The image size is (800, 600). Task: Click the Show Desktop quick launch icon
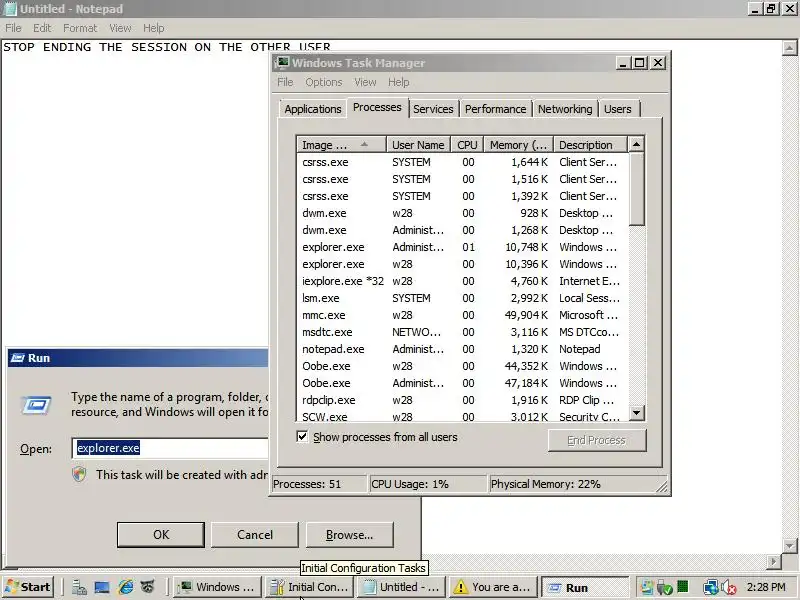click(x=102, y=587)
